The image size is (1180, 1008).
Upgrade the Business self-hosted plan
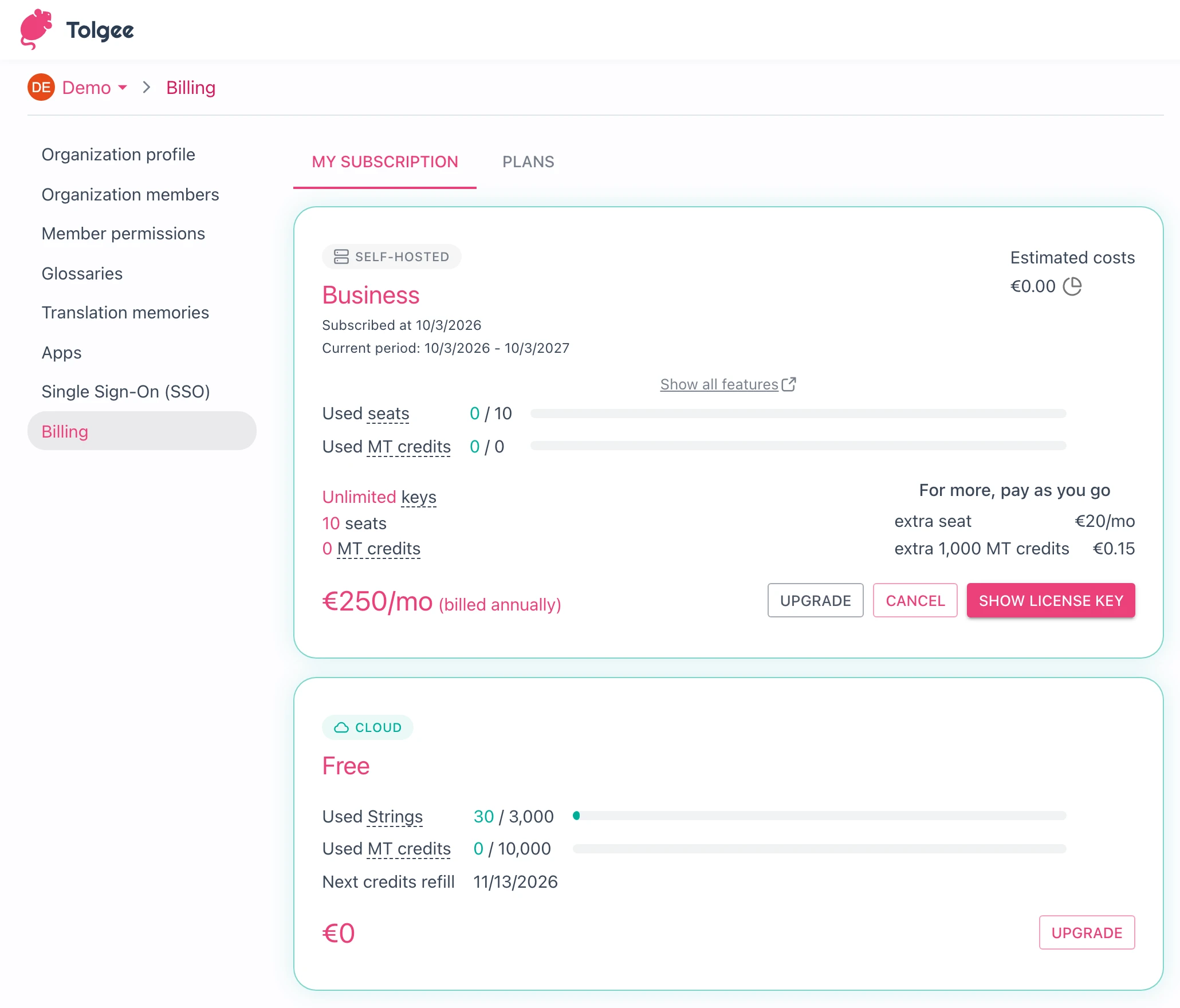click(x=815, y=601)
